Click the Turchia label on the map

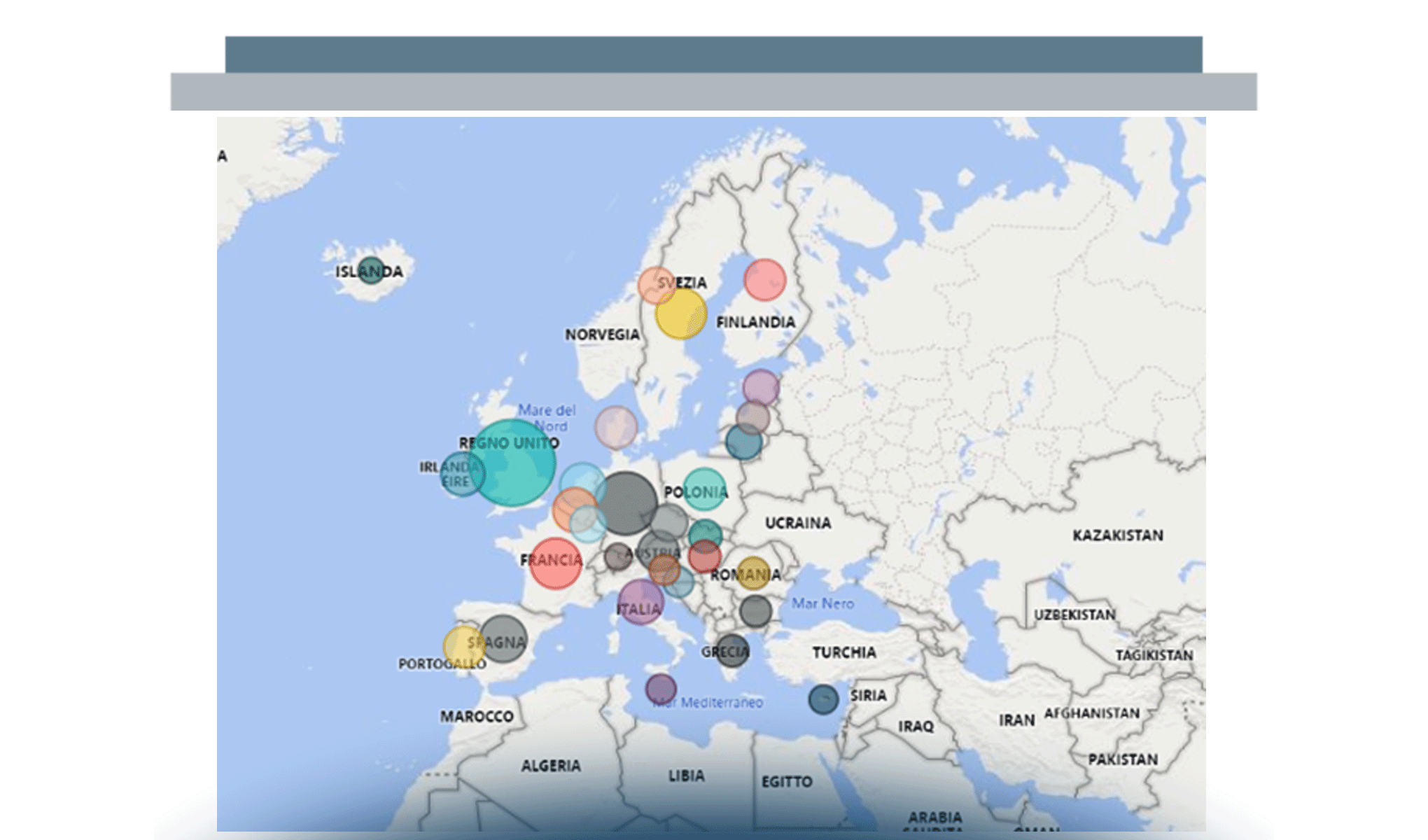click(843, 652)
